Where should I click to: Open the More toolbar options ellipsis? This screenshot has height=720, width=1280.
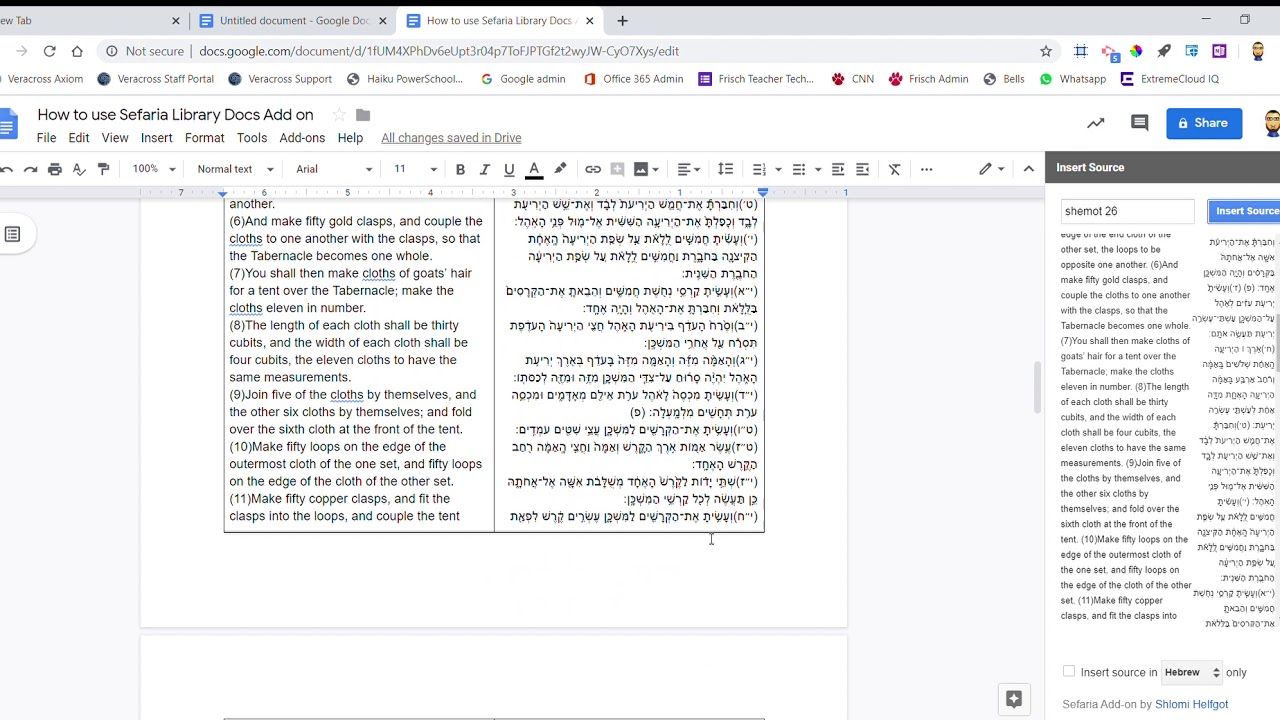click(926, 169)
